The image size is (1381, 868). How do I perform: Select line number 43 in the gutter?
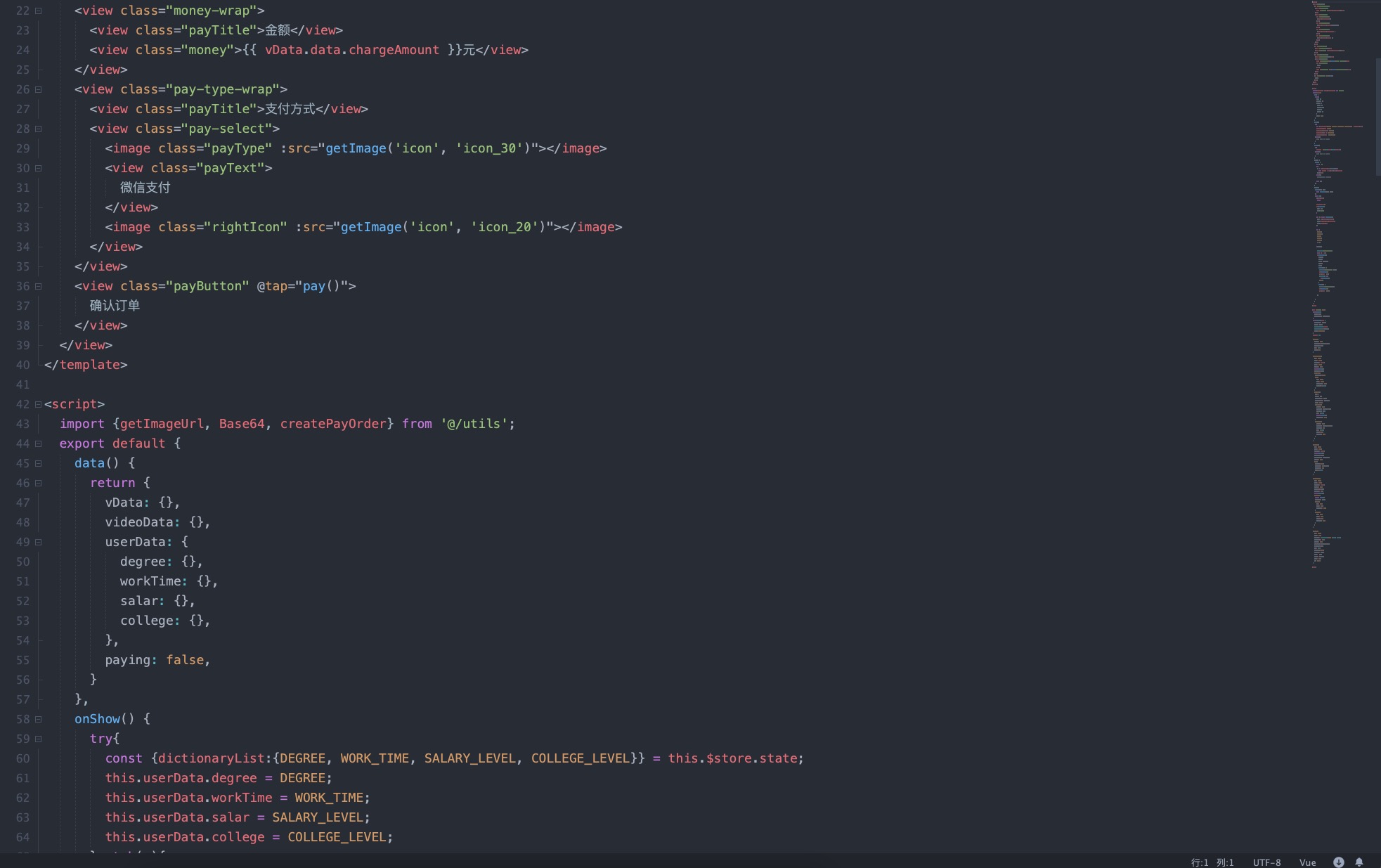pos(22,424)
